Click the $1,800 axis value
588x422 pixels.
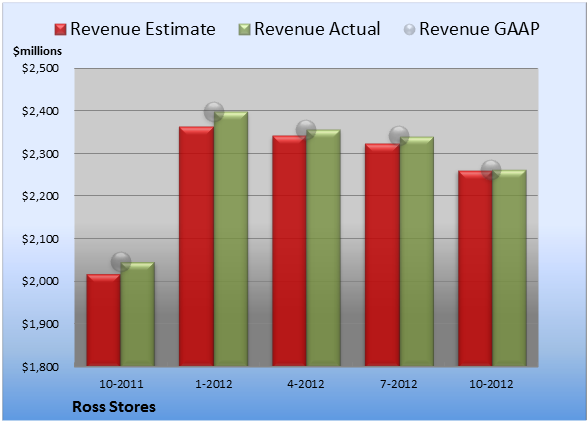40,367
